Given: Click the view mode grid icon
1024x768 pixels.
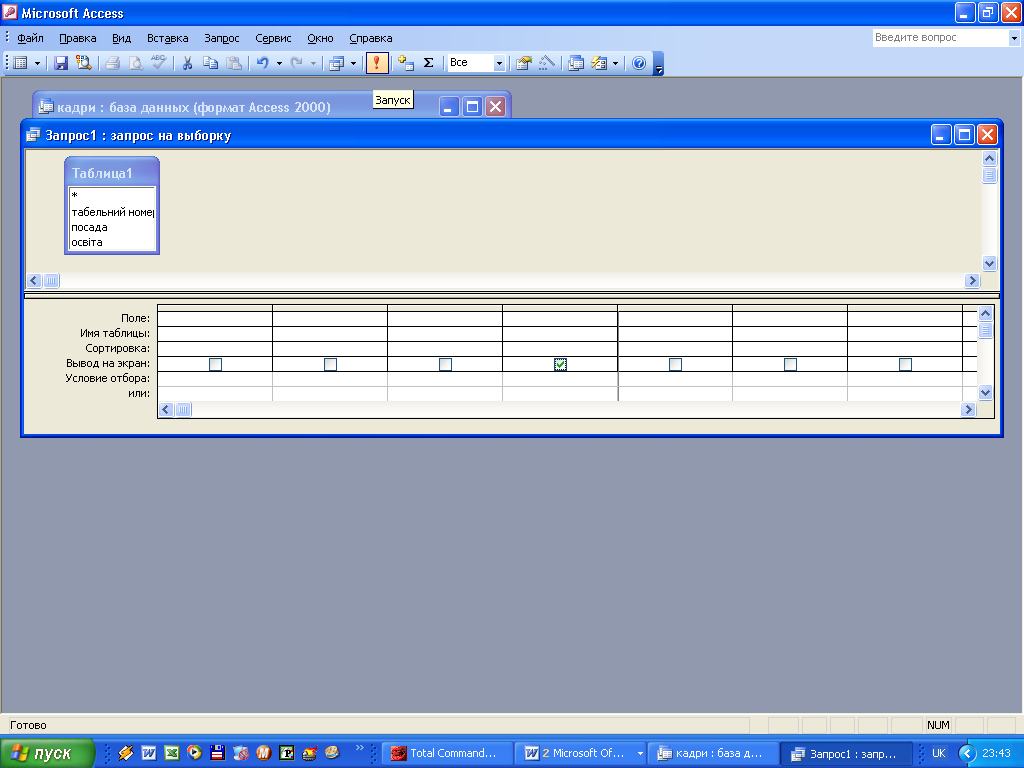Looking at the screenshot, I should pos(21,63).
